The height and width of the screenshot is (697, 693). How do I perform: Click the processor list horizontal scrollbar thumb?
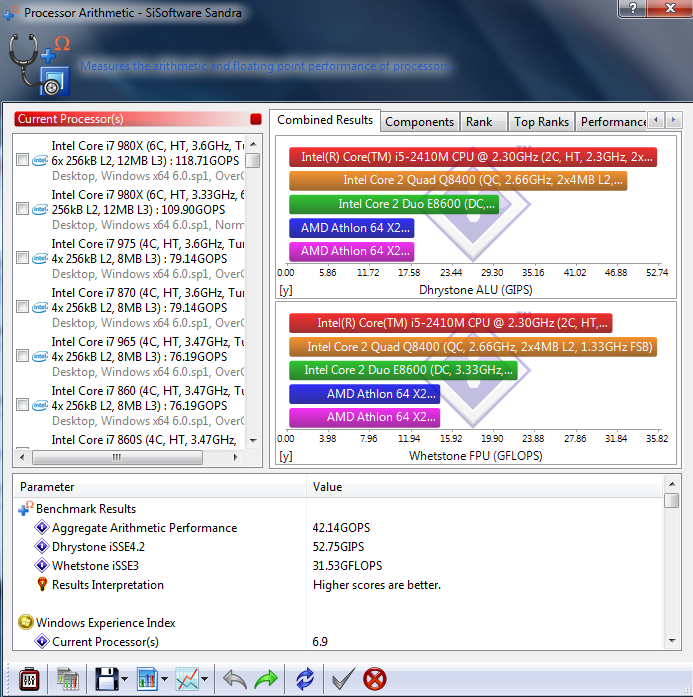[117, 457]
